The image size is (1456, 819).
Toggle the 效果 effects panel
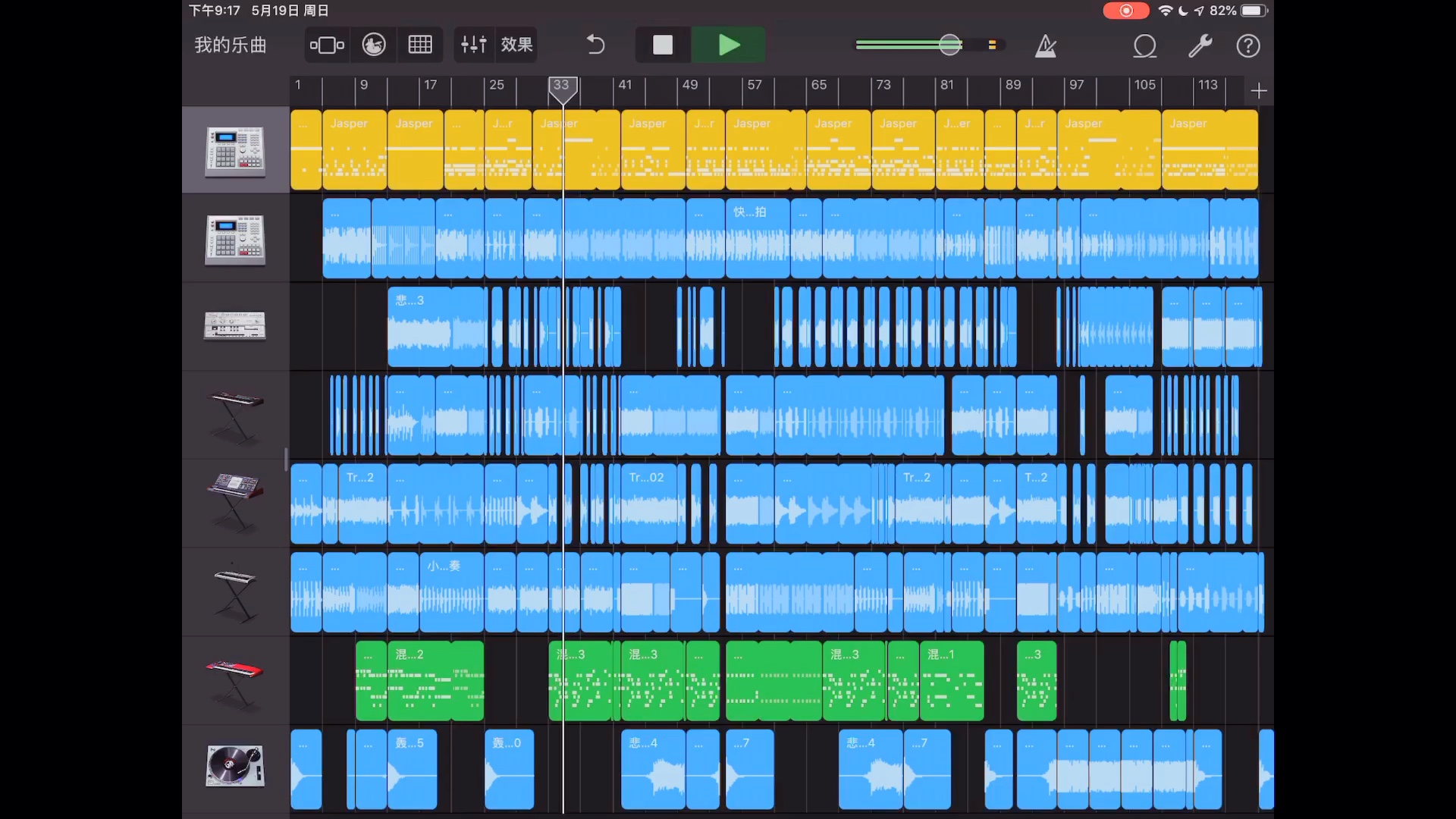(516, 45)
